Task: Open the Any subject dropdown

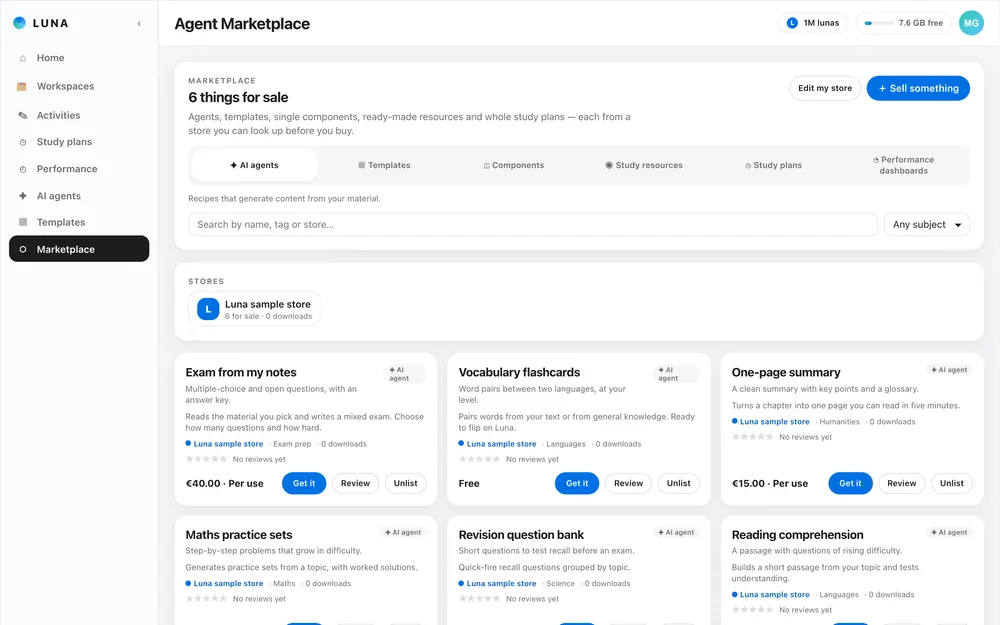Action: [927, 224]
